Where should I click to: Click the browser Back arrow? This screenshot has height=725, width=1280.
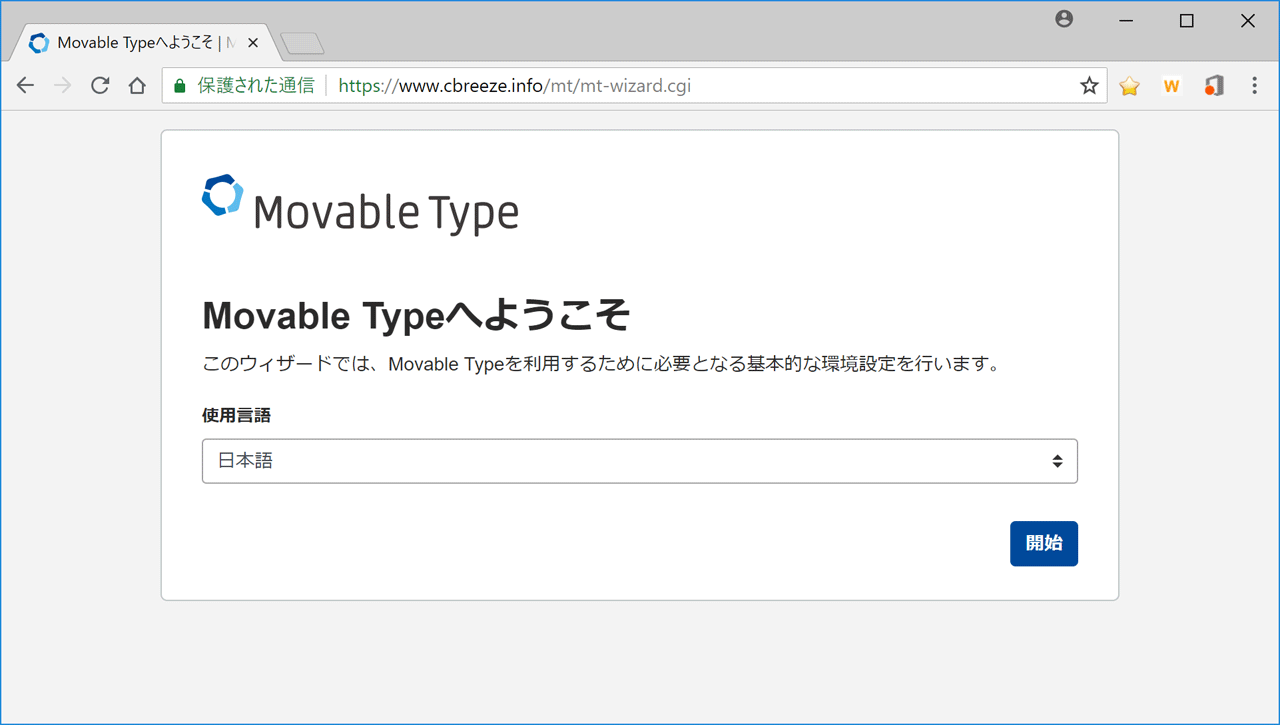coord(25,86)
